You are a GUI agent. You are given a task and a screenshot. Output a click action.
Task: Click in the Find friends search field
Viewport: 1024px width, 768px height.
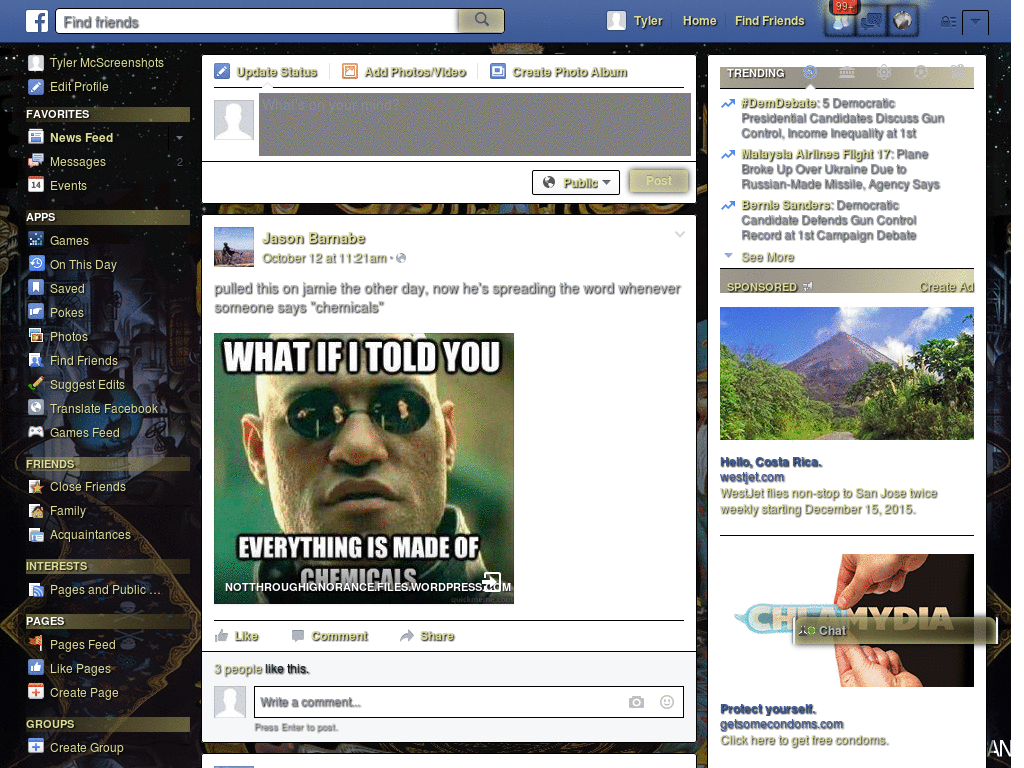pos(259,22)
